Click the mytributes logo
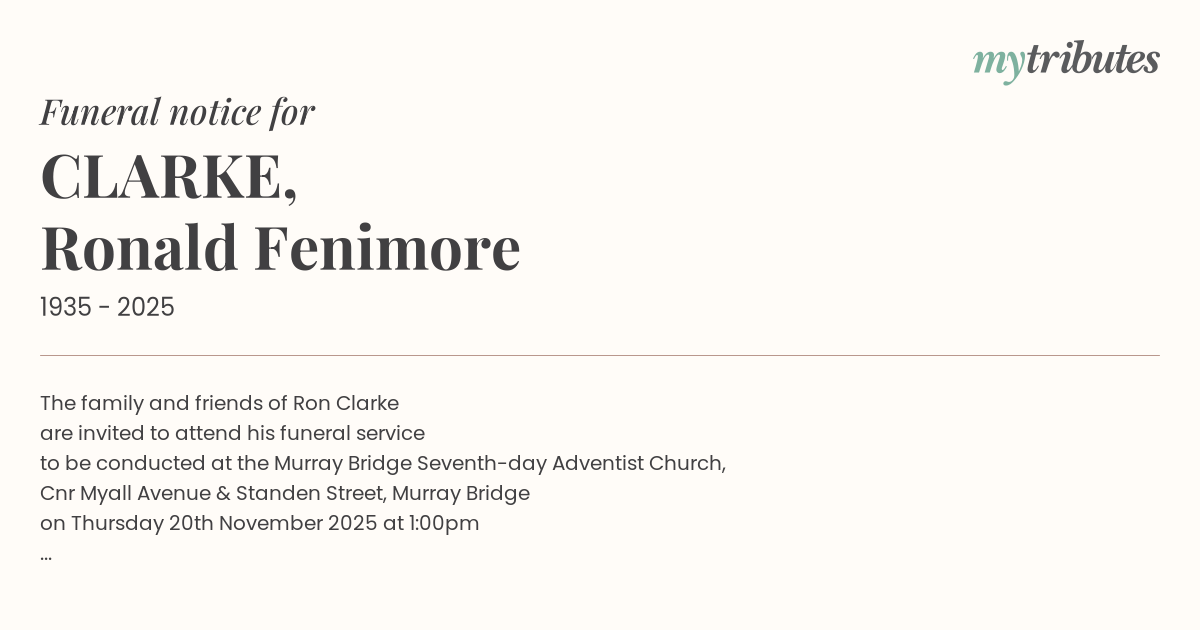Image resolution: width=1200 pixels, height=630 pixels. point(1066,61)
